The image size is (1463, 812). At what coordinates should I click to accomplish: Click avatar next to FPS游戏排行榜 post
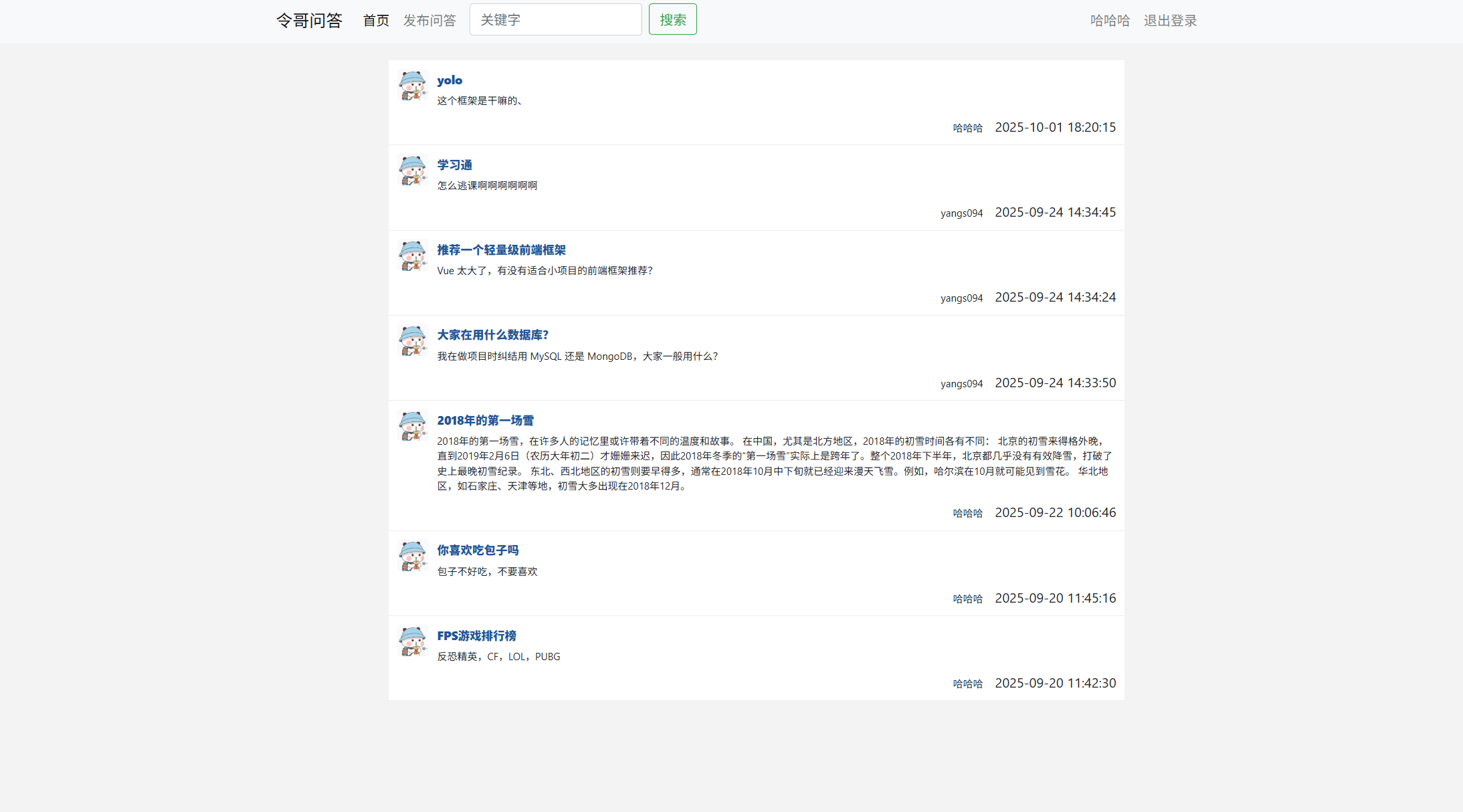(412, 641)
